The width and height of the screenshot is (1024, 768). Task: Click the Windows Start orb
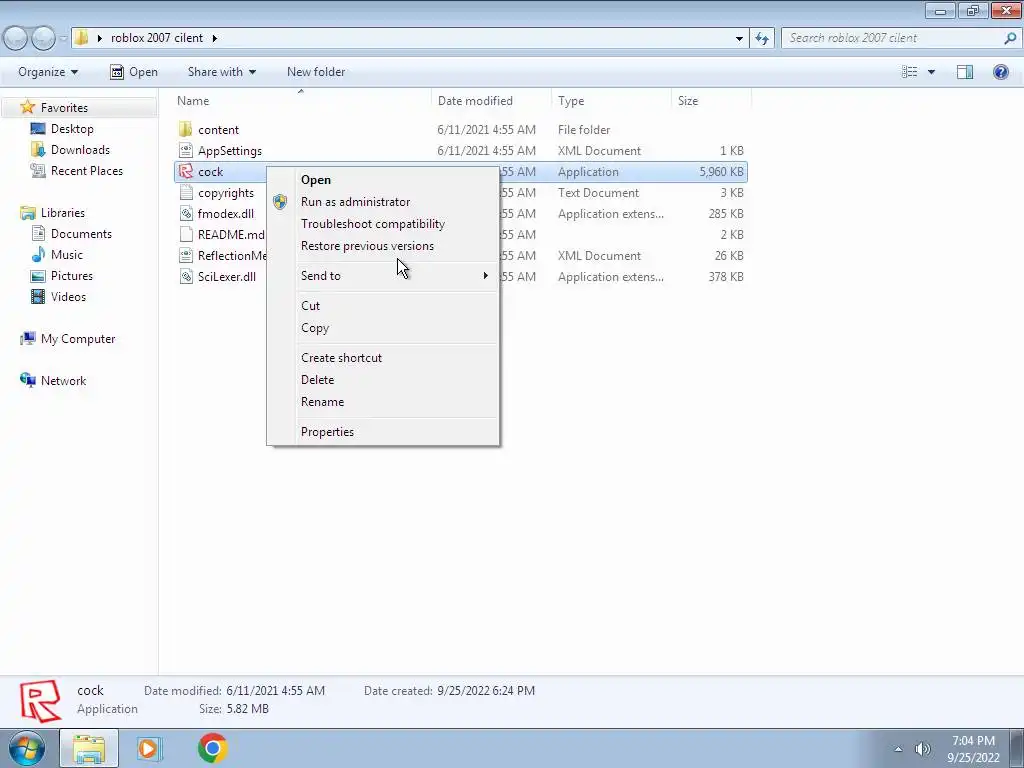(27, 748)
